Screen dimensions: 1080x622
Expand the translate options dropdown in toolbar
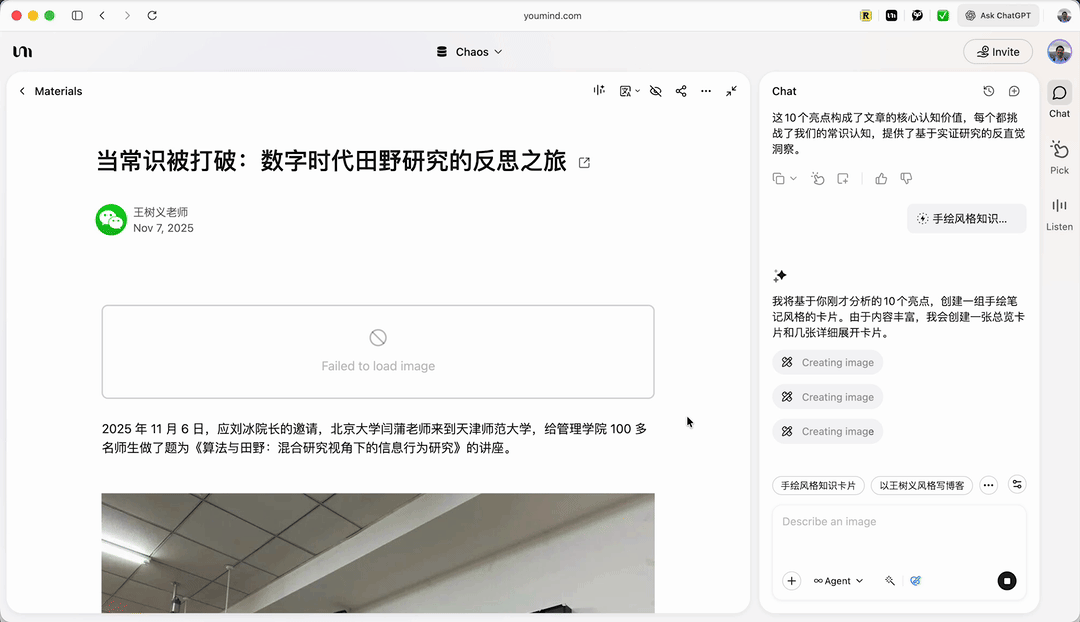(630, 91)
